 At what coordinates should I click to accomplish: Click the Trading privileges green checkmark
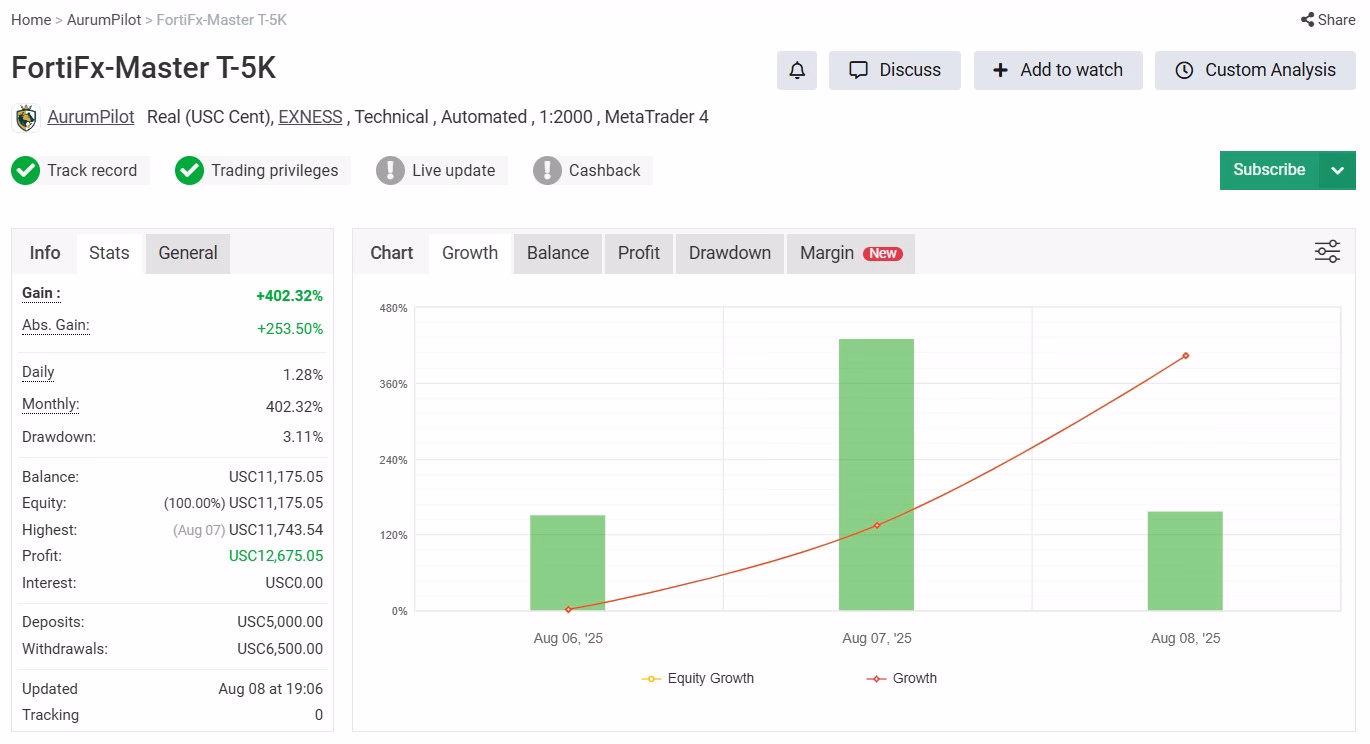[189, 171]
